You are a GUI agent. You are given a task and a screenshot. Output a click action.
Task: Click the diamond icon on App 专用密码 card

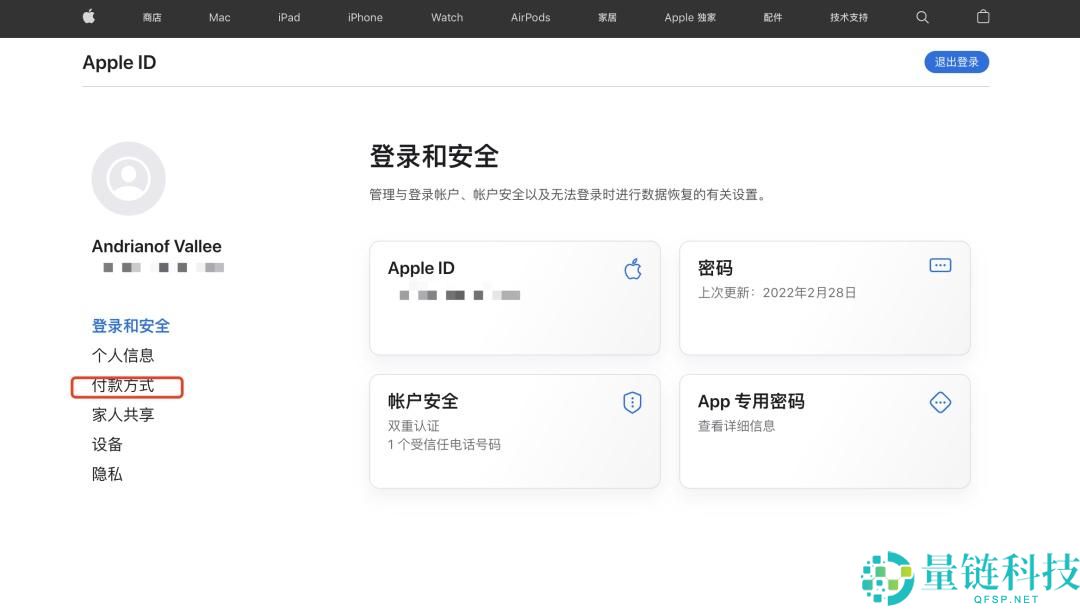point(939,402)
